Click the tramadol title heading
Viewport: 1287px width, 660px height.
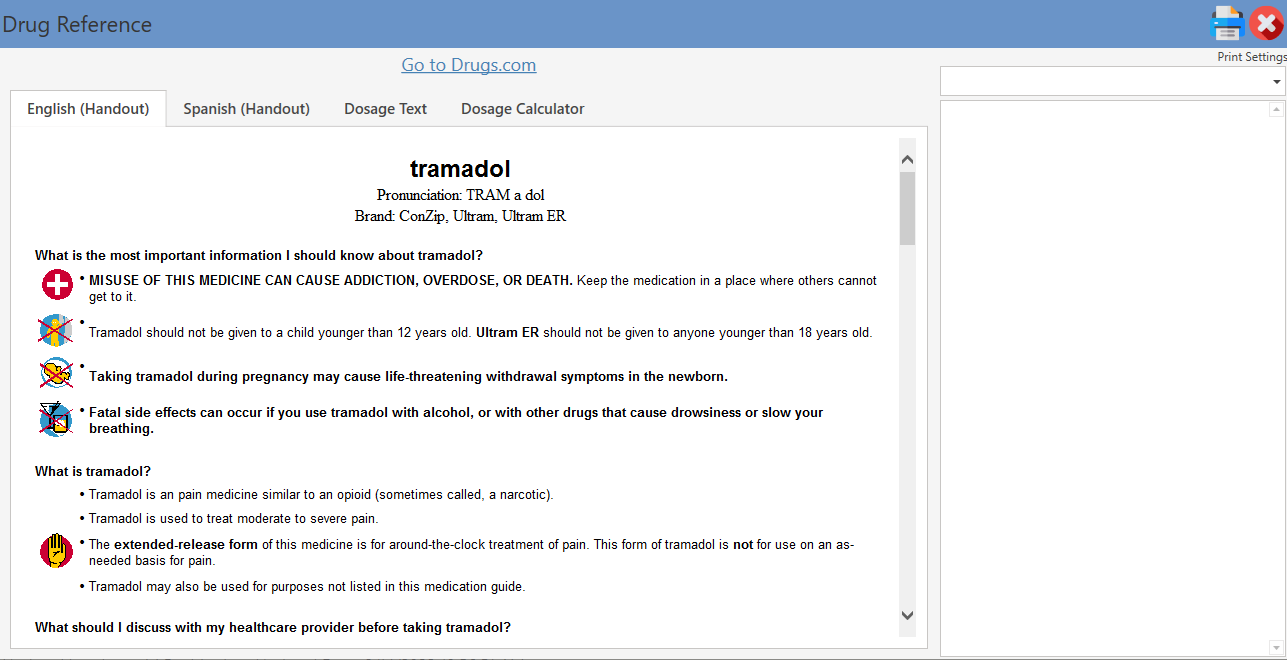[x=460, y=169]
